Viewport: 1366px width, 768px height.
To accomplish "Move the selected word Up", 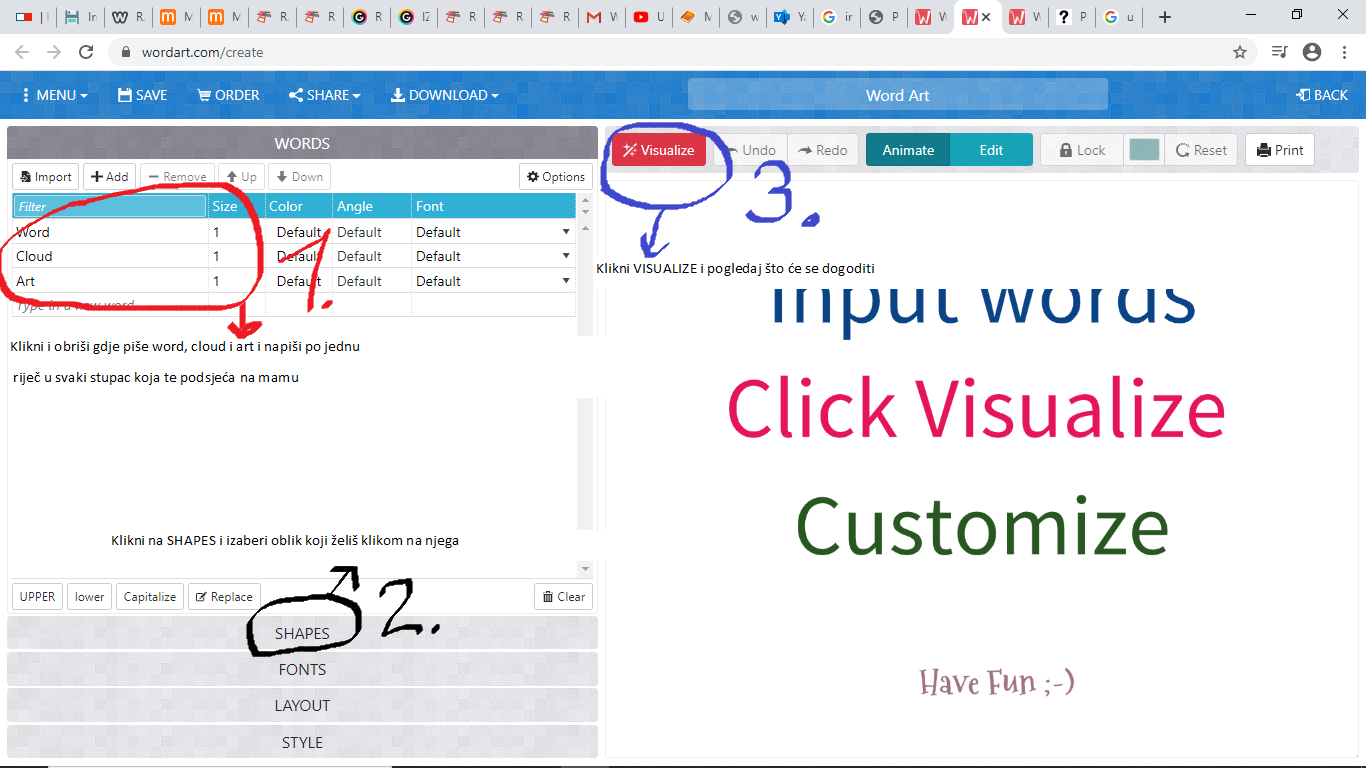I will 241,177.
